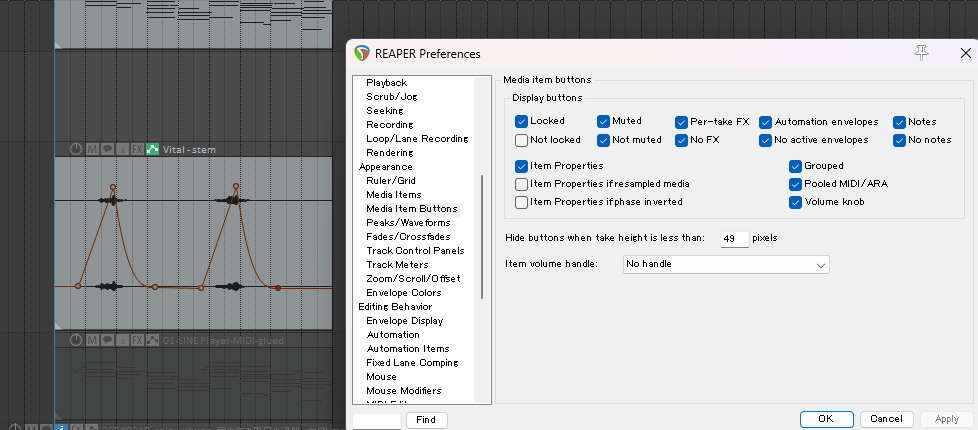Screen dimensions: 978x430
Task: Select Media Items in the preferences tree
Action: pos(394,195)
